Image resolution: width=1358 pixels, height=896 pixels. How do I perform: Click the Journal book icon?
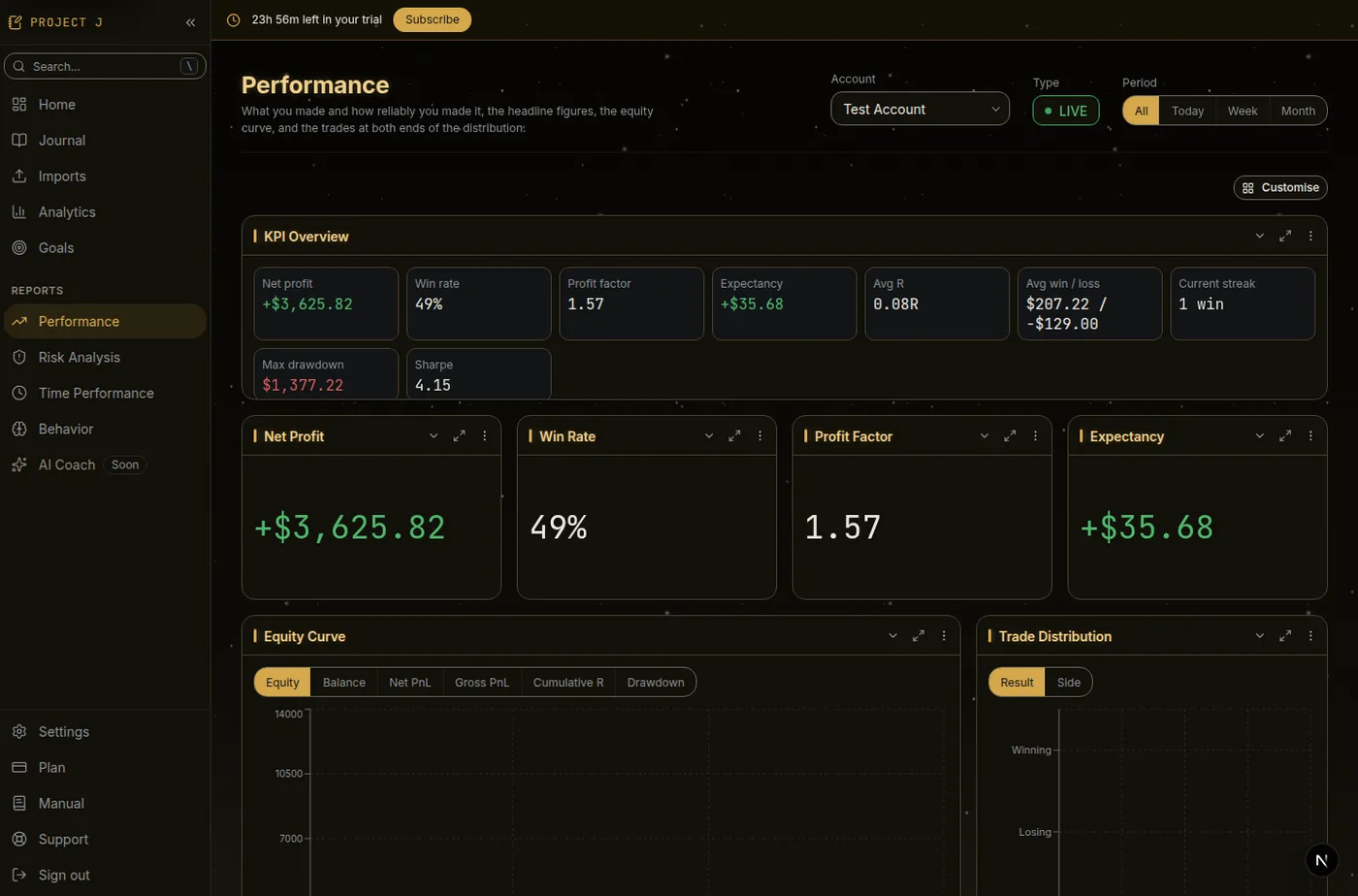(19, 141)
